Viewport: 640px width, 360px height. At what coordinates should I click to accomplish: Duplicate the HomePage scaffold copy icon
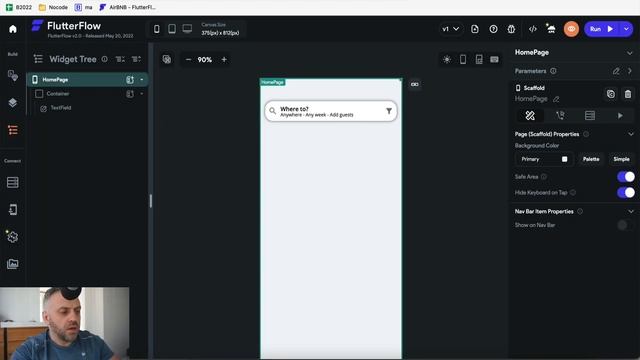pos(611,94)
